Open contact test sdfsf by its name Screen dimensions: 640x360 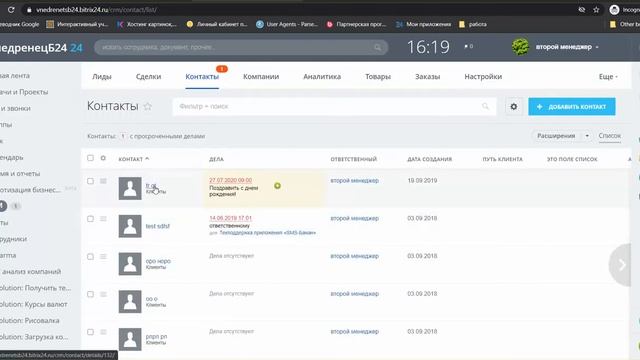coord(158,226)
